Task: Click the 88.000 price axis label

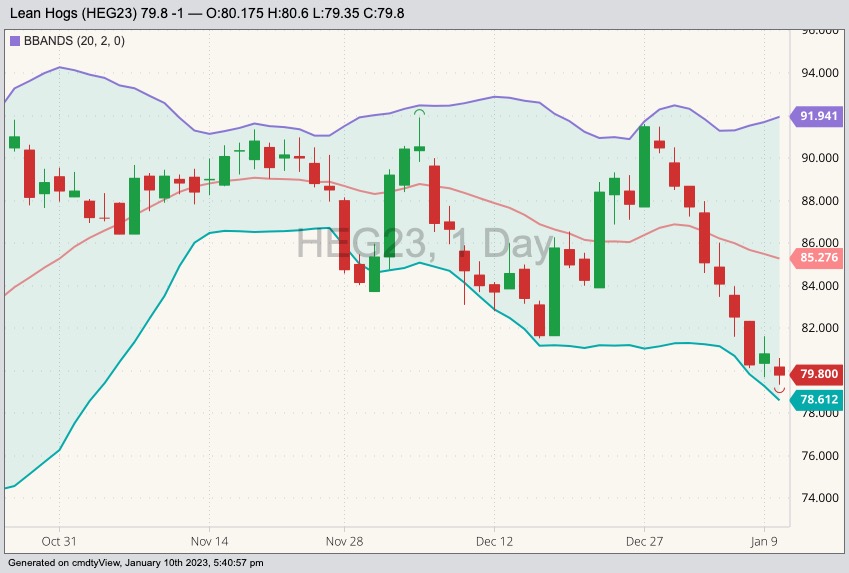Action: click(820, 200)
